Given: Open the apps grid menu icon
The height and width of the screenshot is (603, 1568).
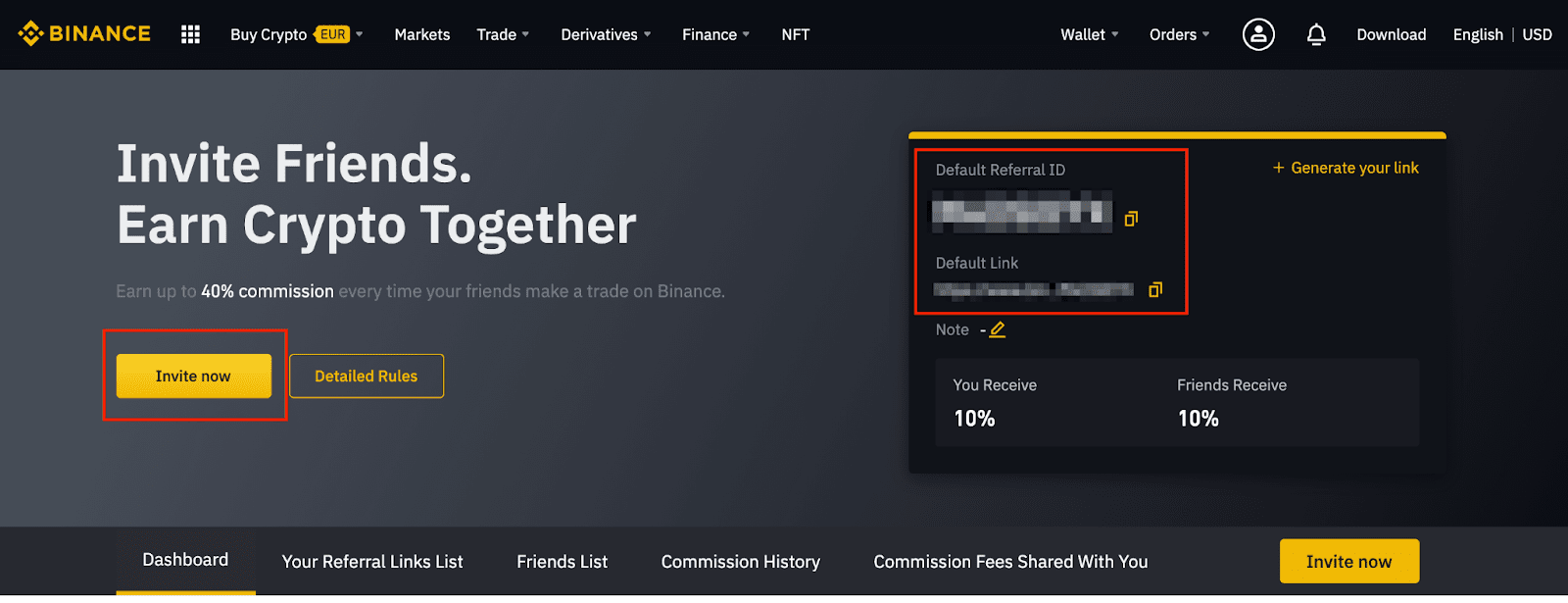Looking at the screenshot, I should (x=190, y=34).
